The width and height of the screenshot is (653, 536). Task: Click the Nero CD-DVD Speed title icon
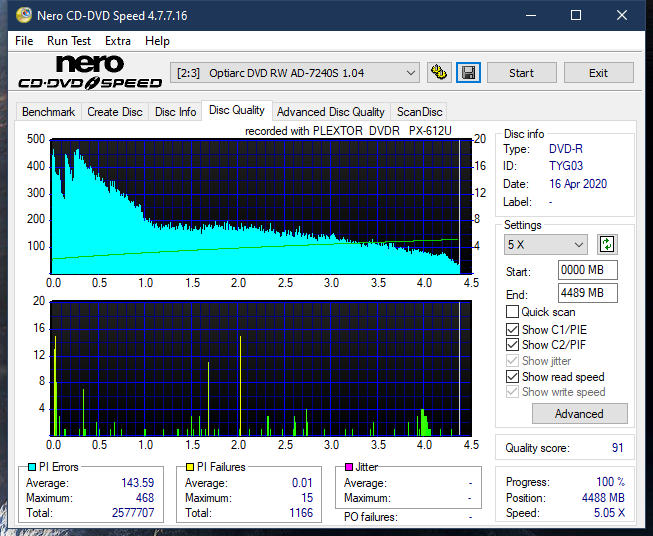[x=24, y=15]
